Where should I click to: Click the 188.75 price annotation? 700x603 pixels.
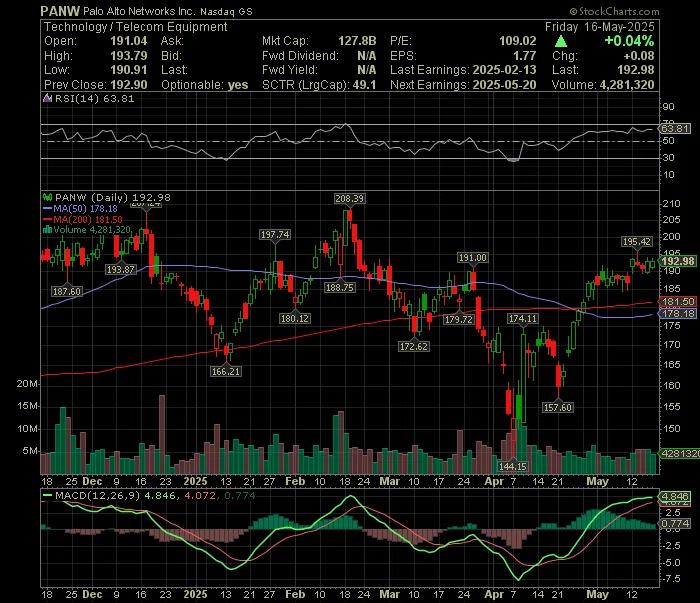(340, 287)
